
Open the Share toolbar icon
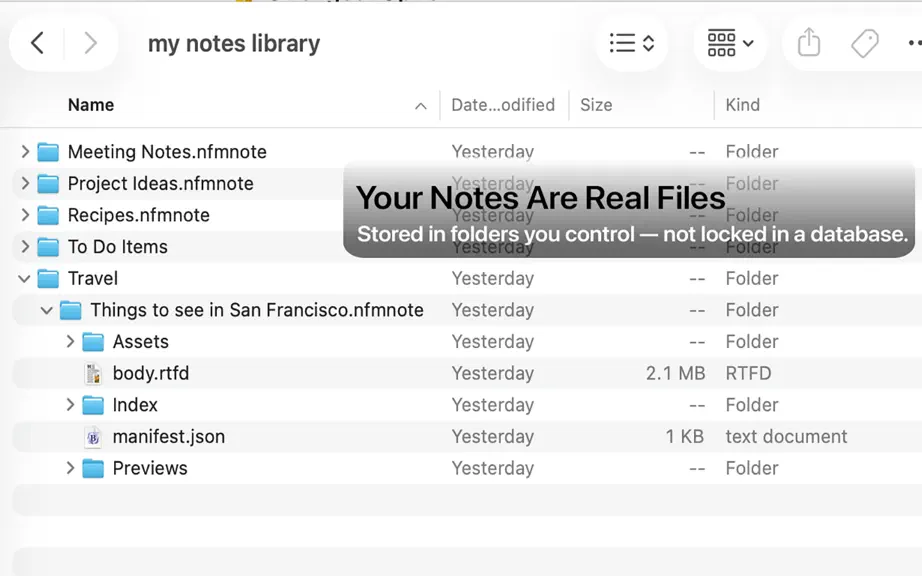[x=809, y=42]
